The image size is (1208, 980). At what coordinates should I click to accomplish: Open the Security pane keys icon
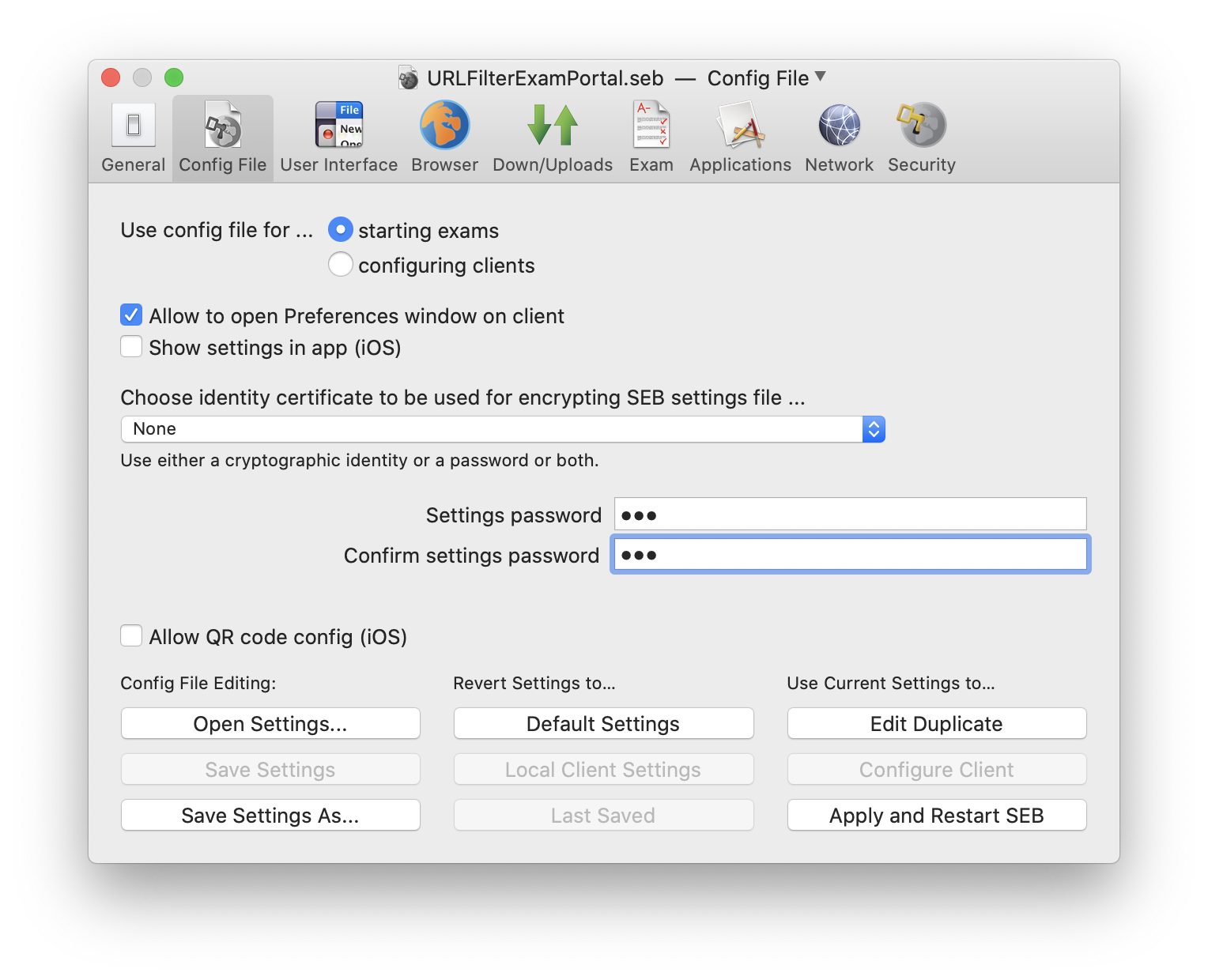pyautogui.click(x=922, y=125)
